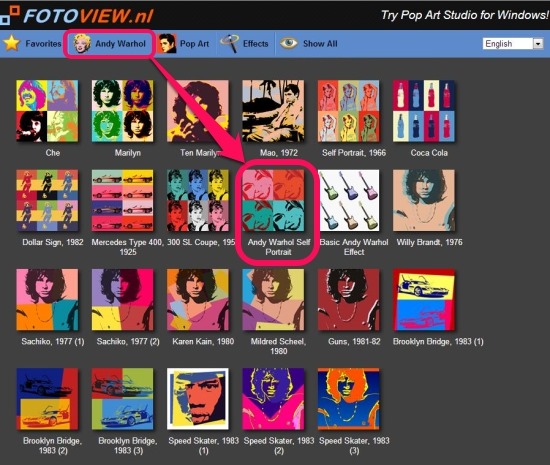Follow the Try Pop Art Studio link
Viewport: 550px width, 465px height.
coord(464,15)
